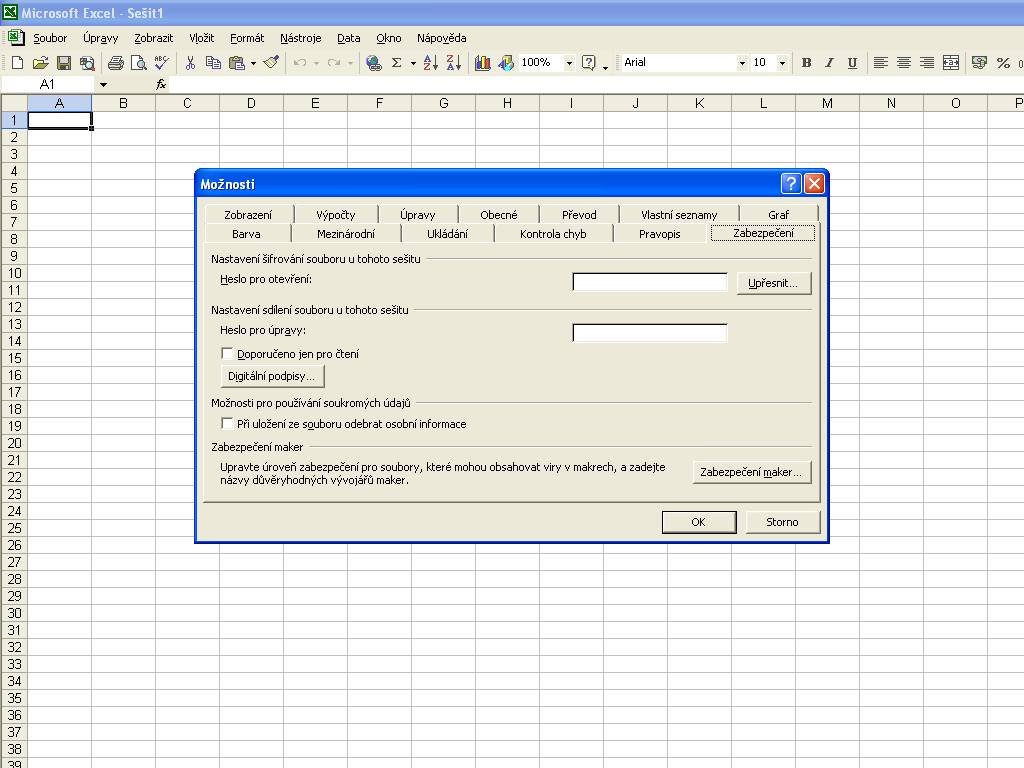Click the 'Heslo pro otevření' password field
This screenshot has width=1024, height=768.
(x=649, y=282)
